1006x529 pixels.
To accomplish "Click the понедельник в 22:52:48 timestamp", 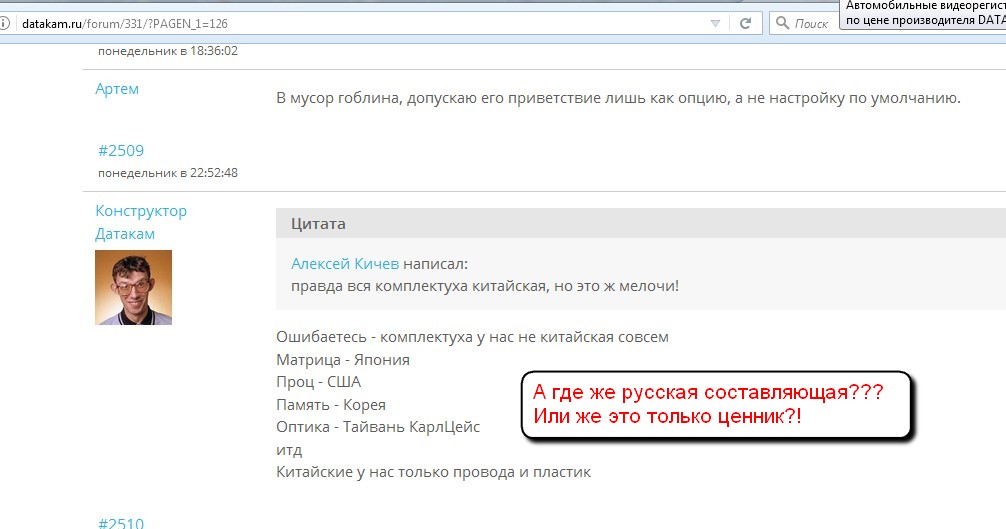I will (168, 173).
